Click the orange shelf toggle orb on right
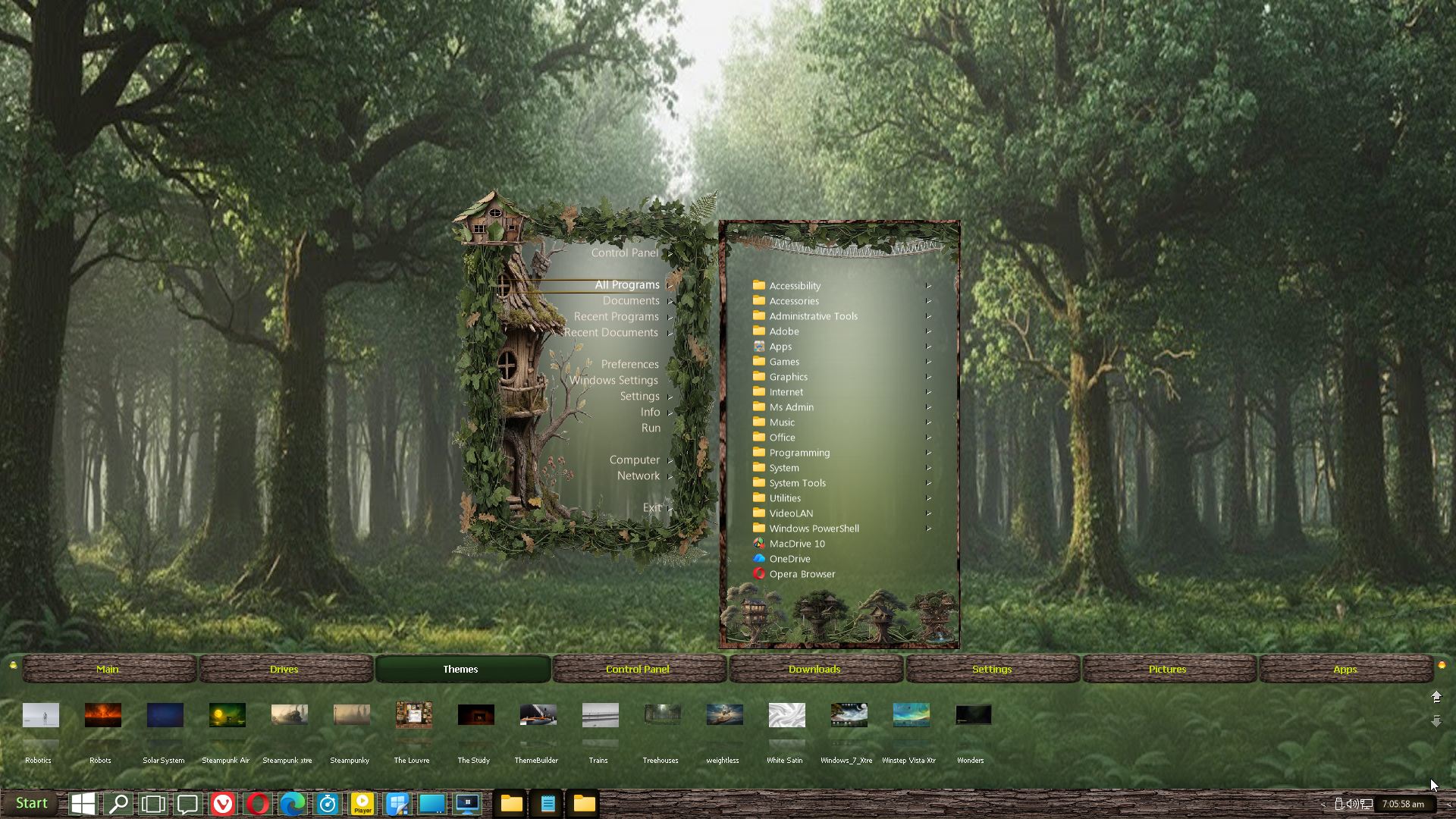Viewport: 1456px width, 819px height. point(1442,665)
